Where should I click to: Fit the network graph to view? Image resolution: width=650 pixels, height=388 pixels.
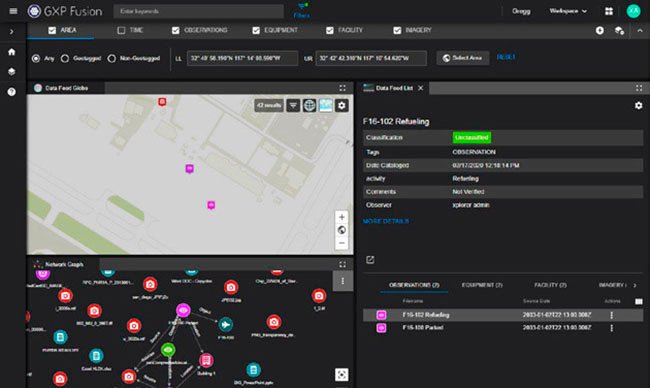click(x=342, y=374)
